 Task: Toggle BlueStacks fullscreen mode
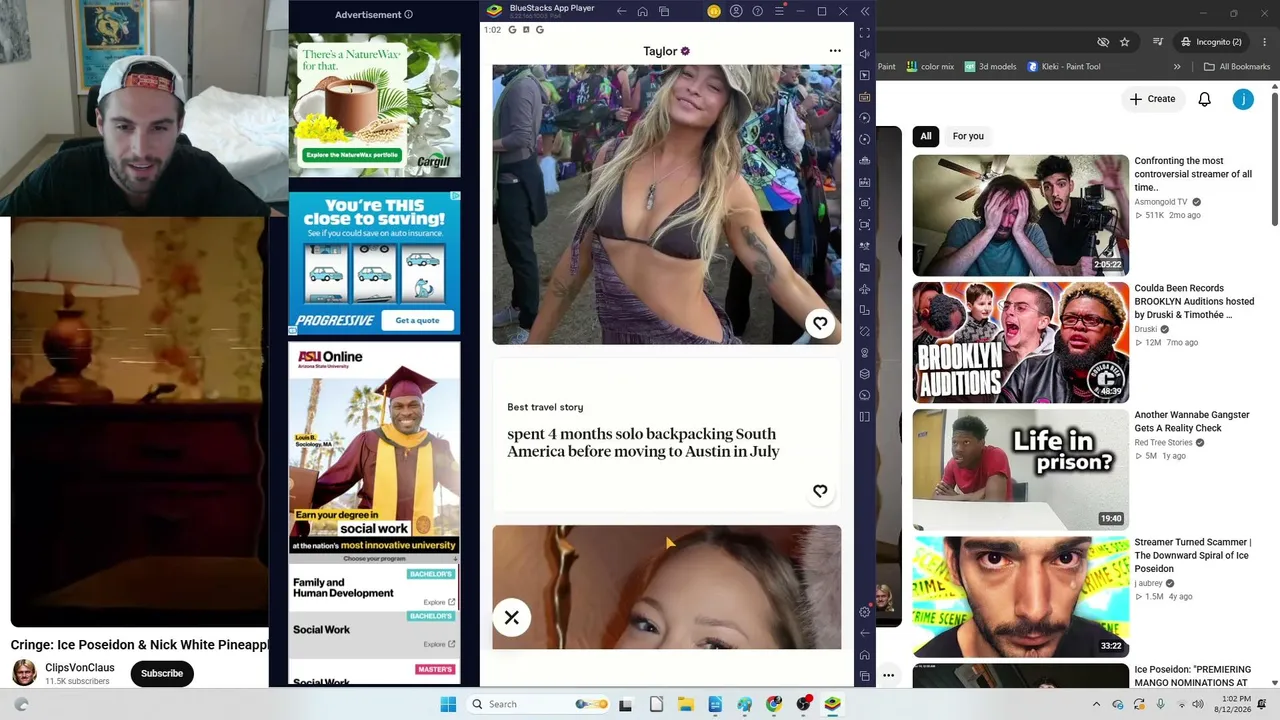(x=865, y=33)
